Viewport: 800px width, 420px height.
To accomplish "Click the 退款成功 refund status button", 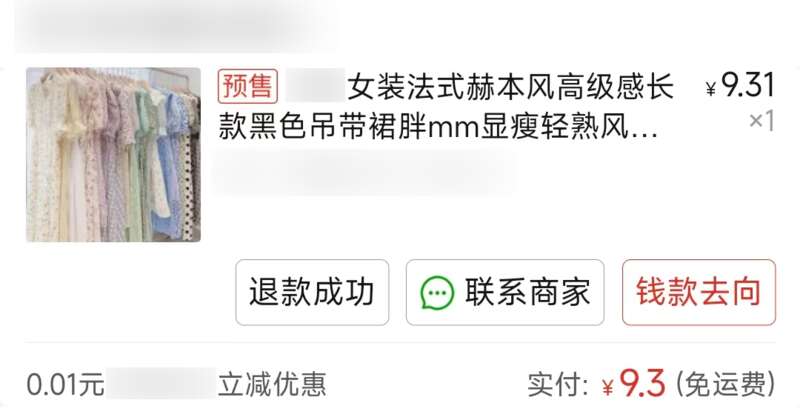I will point(312,292).
